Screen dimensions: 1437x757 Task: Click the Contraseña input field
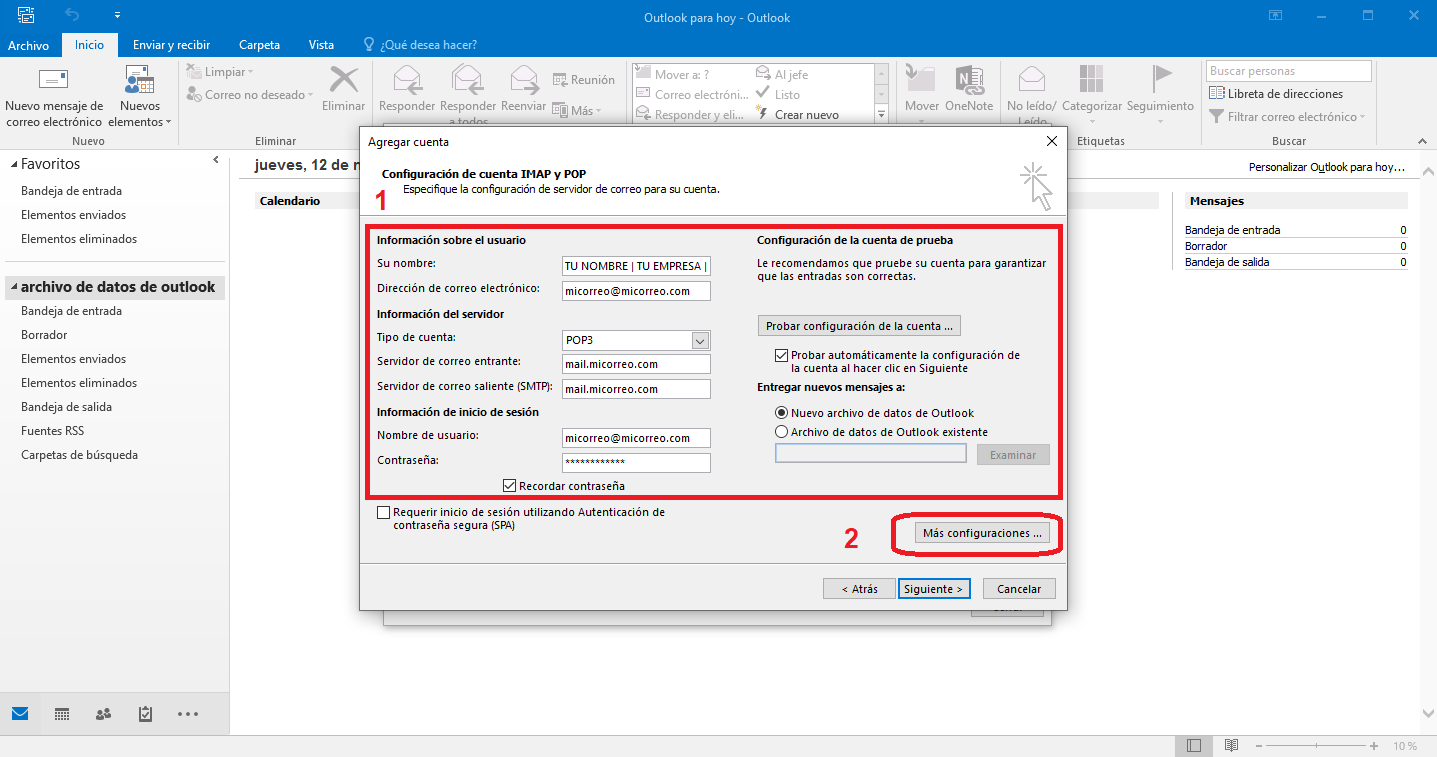tap(636, 463)
